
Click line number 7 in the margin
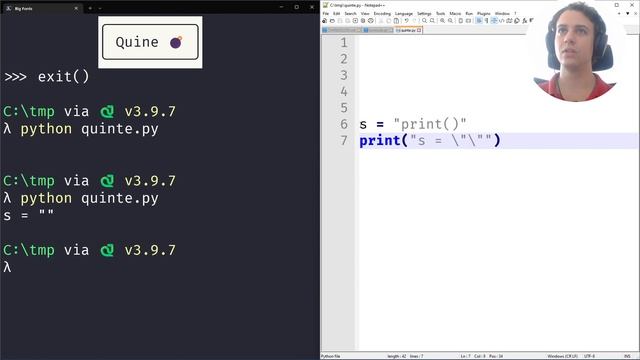coord(344,140)
